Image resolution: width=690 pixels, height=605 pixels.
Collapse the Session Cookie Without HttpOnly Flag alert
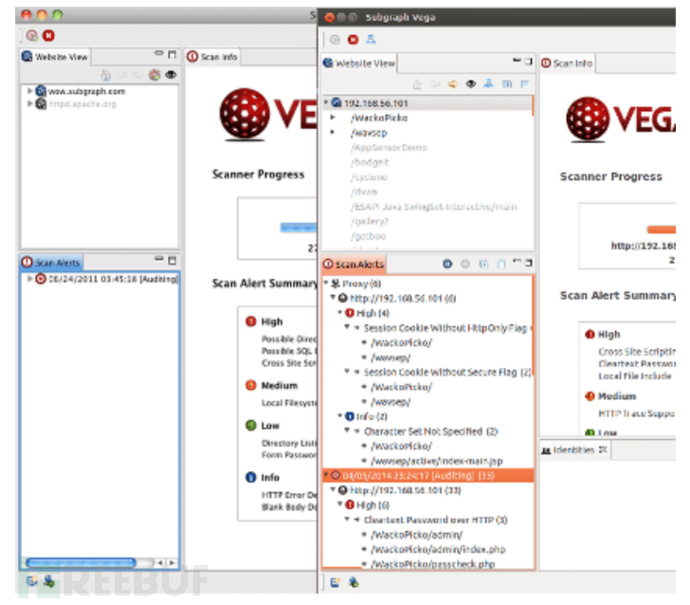[x=347, y=327]
